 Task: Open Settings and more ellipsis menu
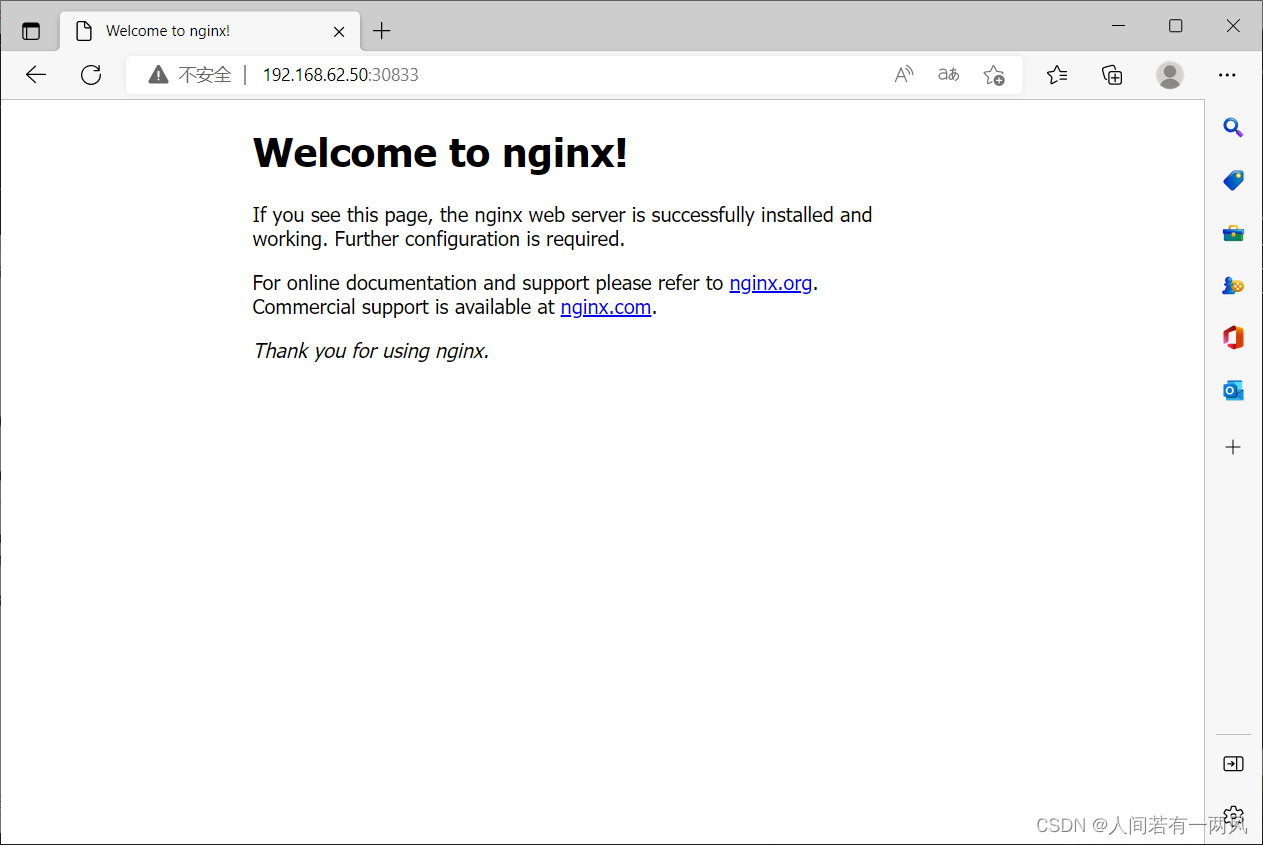pyautogui.click(x=1227, y=74)
